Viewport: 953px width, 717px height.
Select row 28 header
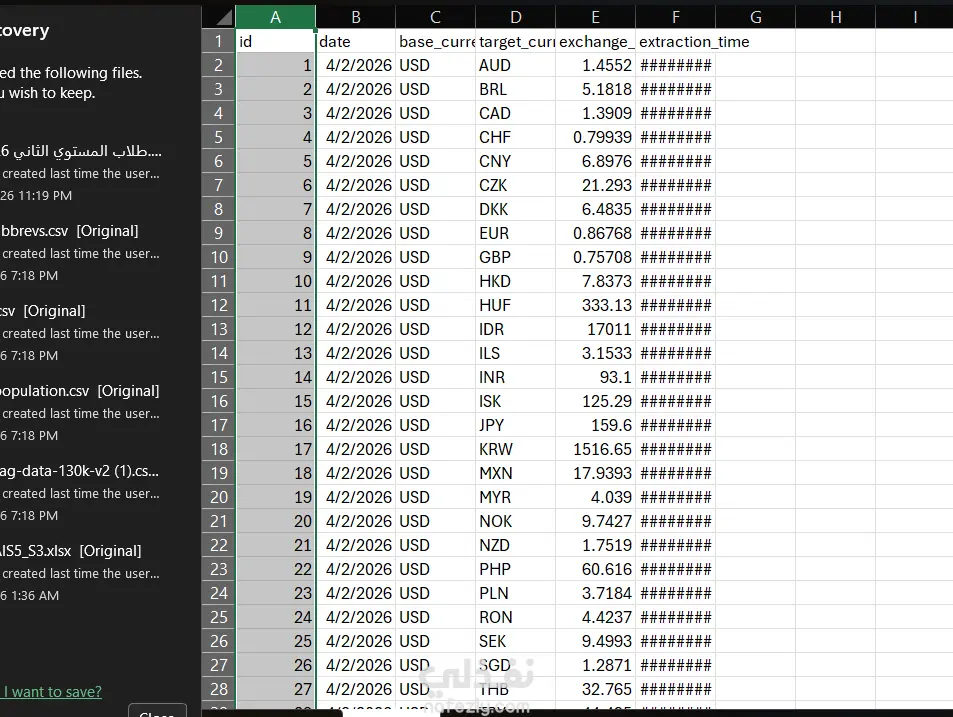pos(218,689)
